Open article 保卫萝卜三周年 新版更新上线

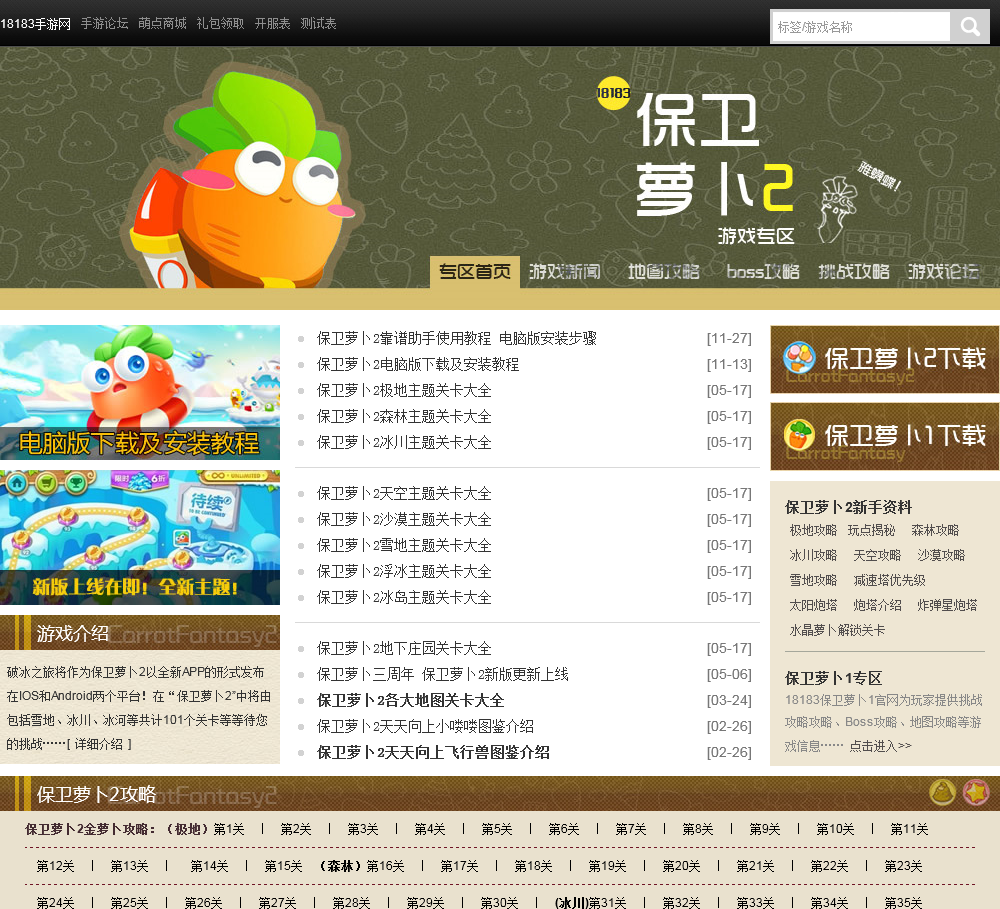tap(443, 675)
